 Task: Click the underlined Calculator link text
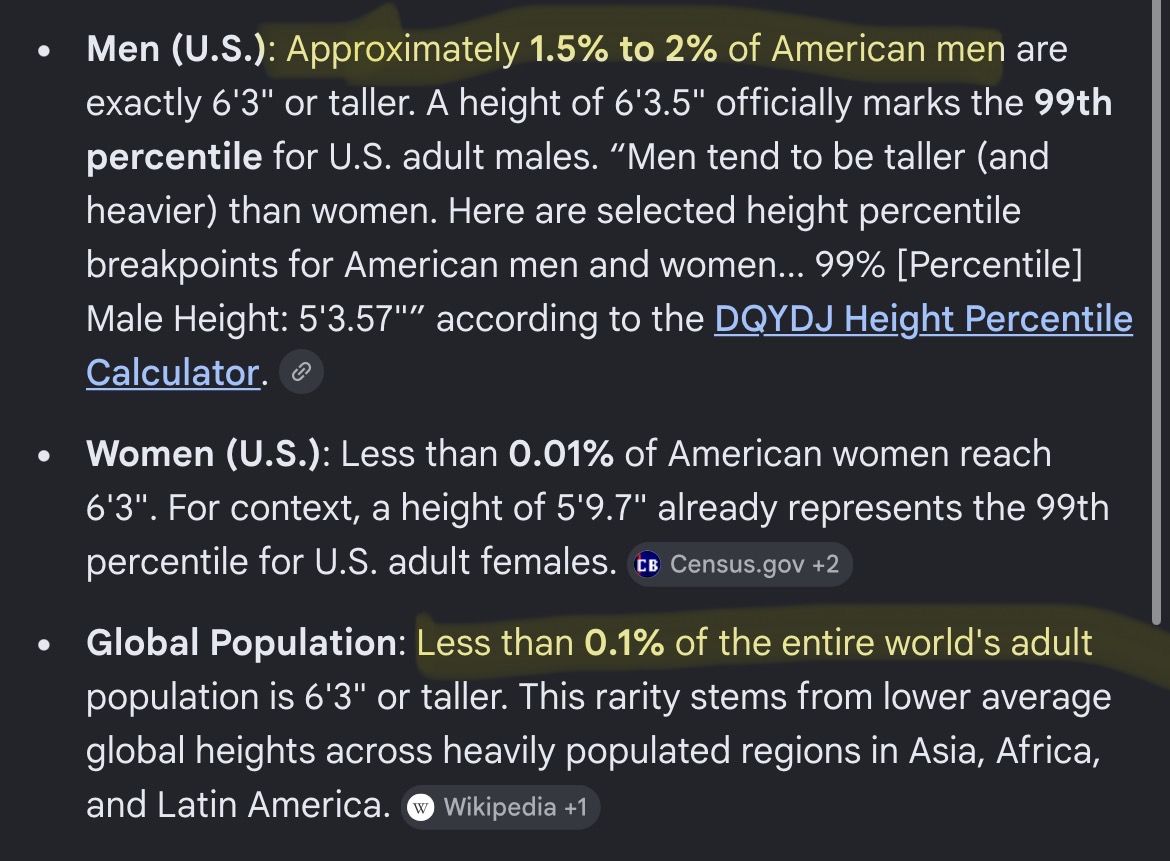[172, 373]
